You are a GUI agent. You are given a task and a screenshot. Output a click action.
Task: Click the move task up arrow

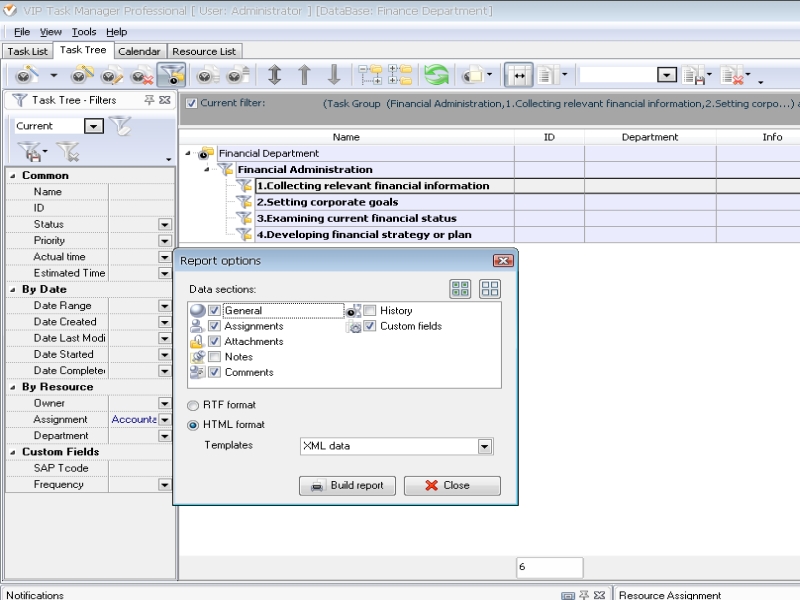coord(304,75)
